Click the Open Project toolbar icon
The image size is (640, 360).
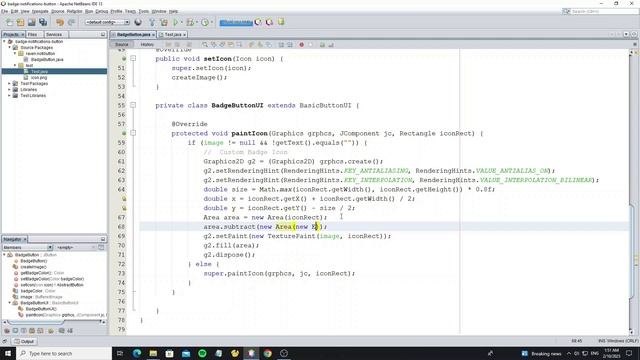pyautogui.click(x=31, y=22)
